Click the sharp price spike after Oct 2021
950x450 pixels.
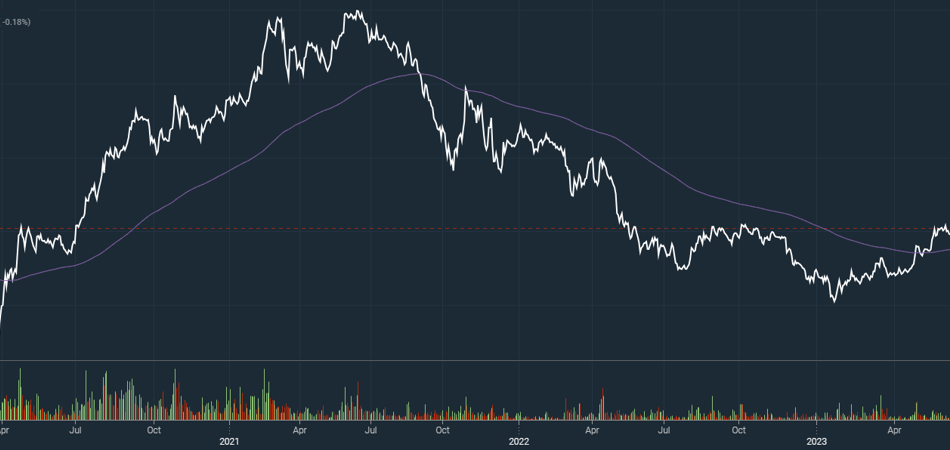pyautogui.click(x=466, y=88)
